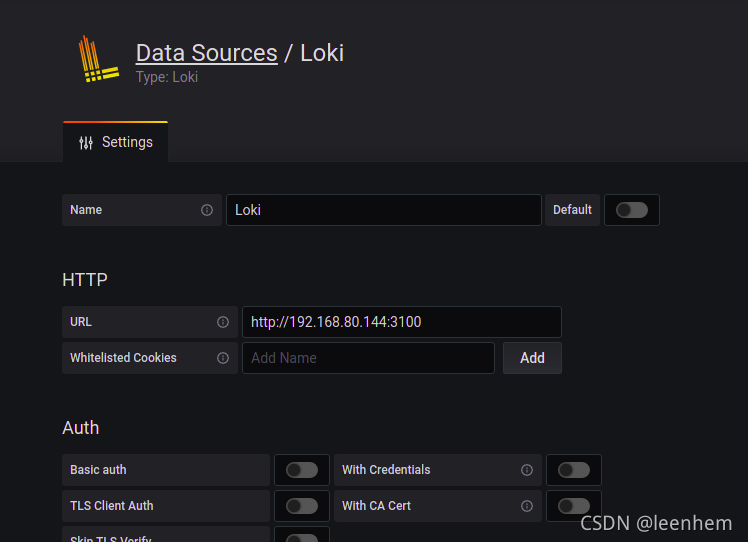The height and width of the screenshot is (542, 748).
Task: Toggle the Skip TLS Verify switch
Action: click(302, 538)
